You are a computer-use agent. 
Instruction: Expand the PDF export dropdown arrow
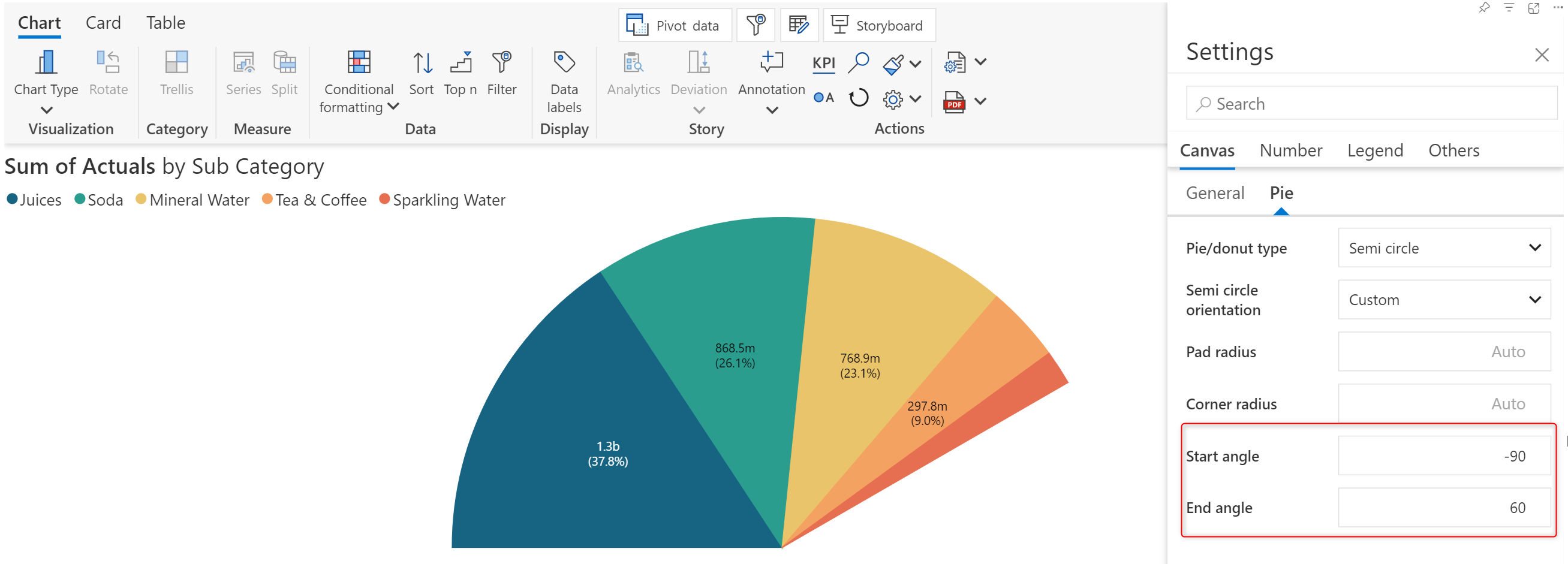coord(980,101)
